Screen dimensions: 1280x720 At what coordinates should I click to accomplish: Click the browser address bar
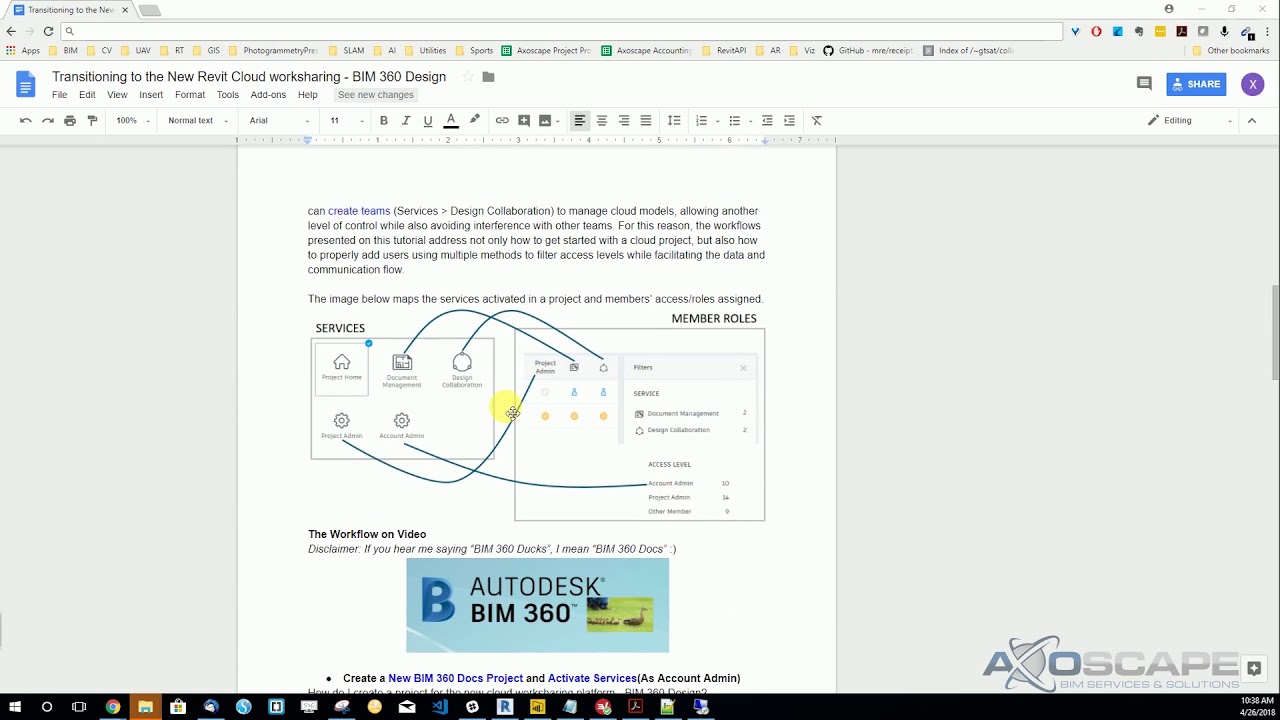click(561, 31)
